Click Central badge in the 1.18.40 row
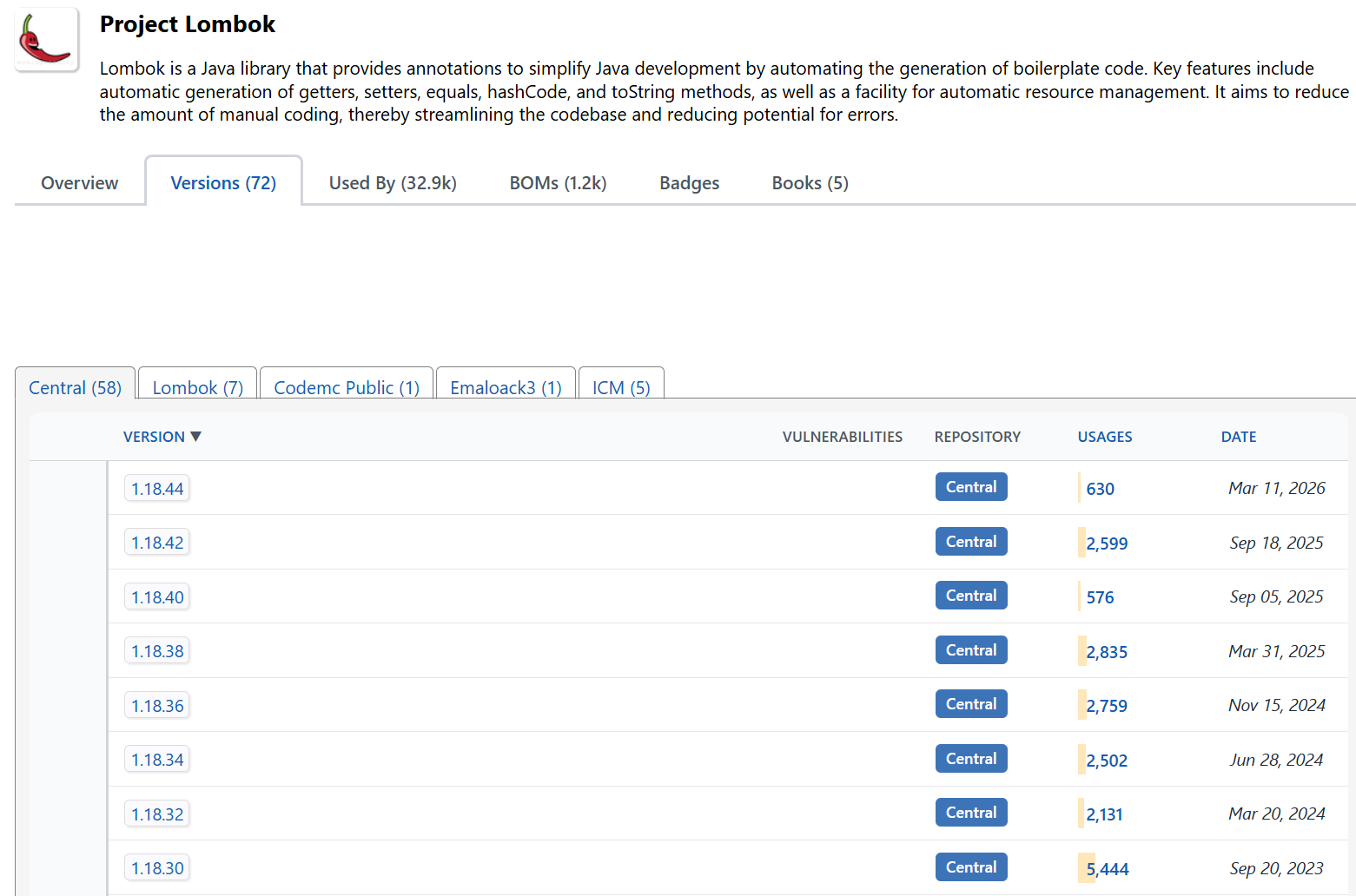1356x896 pixels. coord(971,596)
